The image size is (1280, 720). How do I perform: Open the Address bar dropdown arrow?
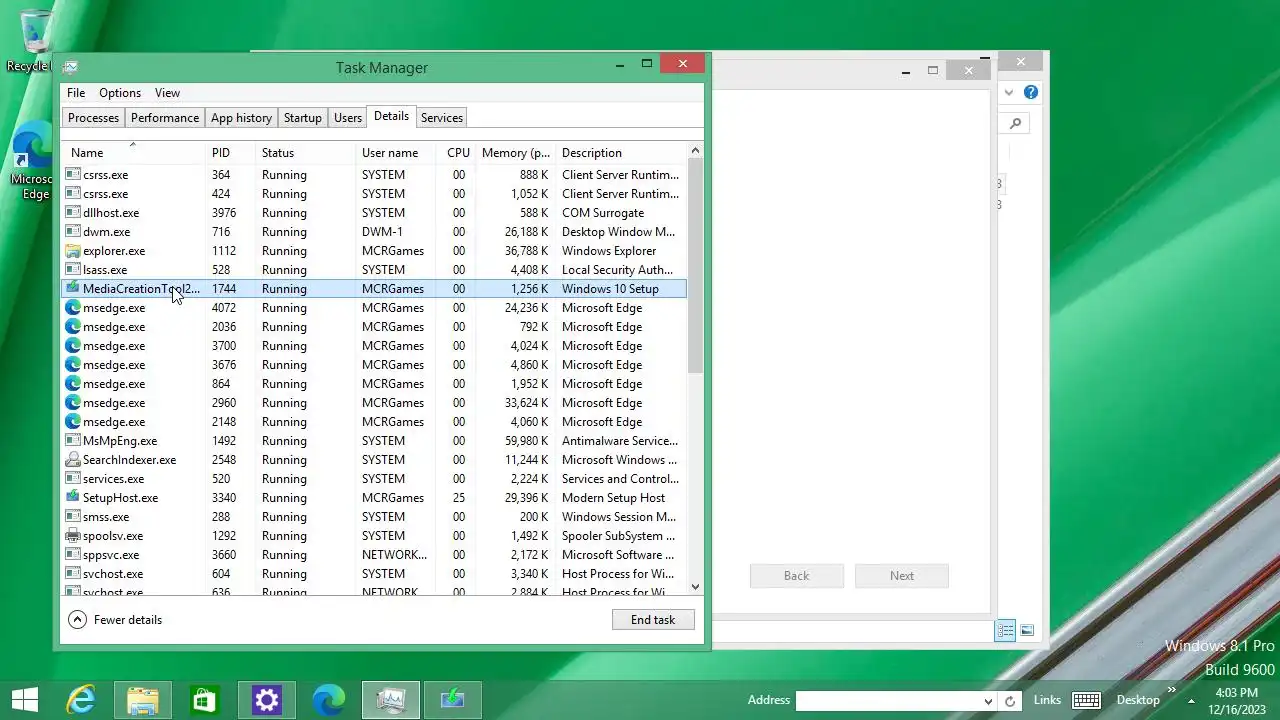[988, 701]
